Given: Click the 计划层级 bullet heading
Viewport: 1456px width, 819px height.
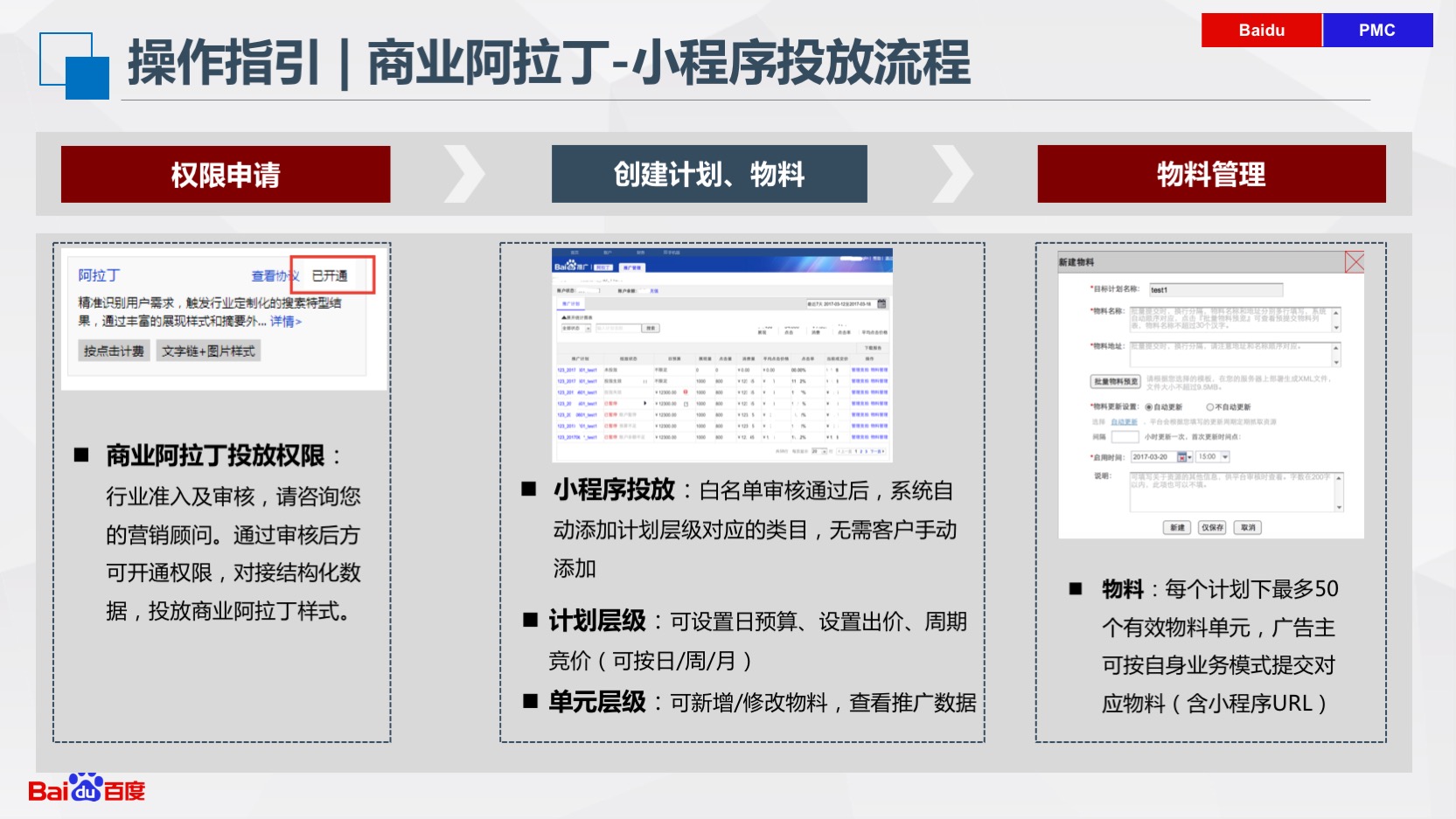Looking at the screenshot, I should click(x=597, y=621).
